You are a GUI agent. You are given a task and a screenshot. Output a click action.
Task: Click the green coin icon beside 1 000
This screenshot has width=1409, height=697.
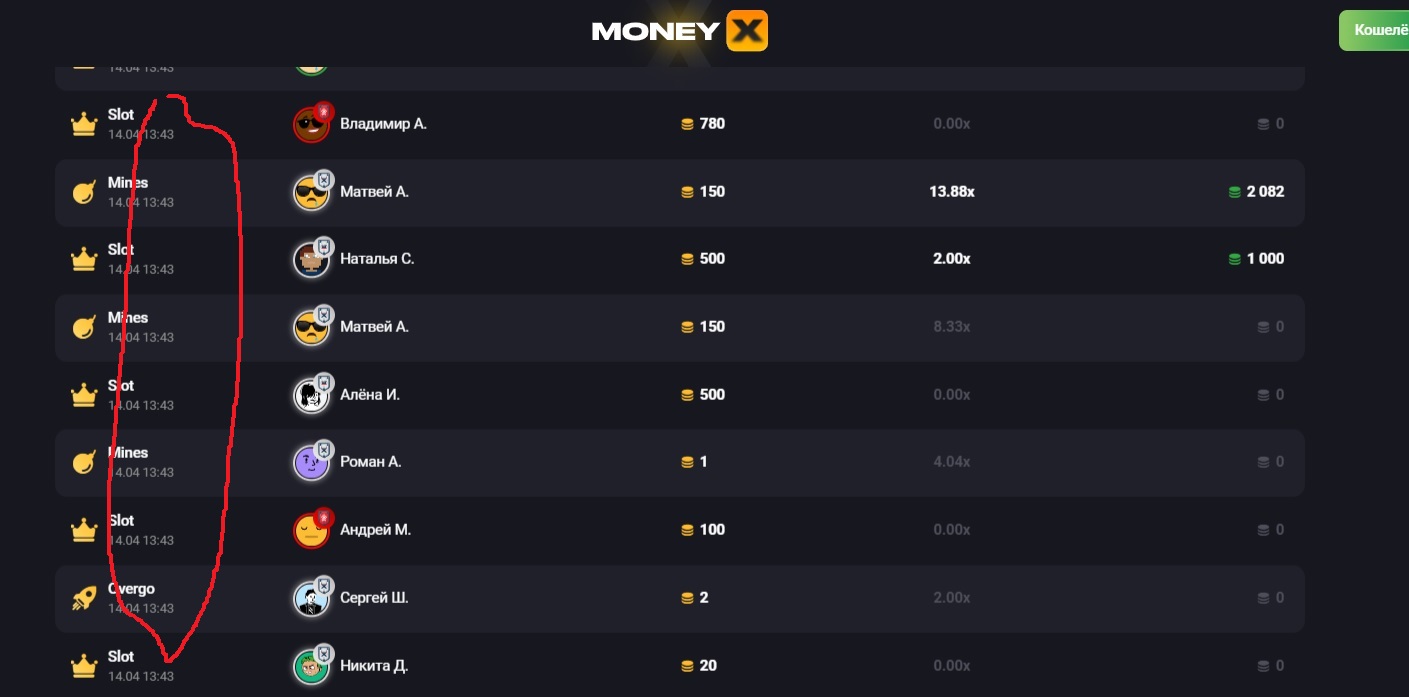(x=1234, y=259)
